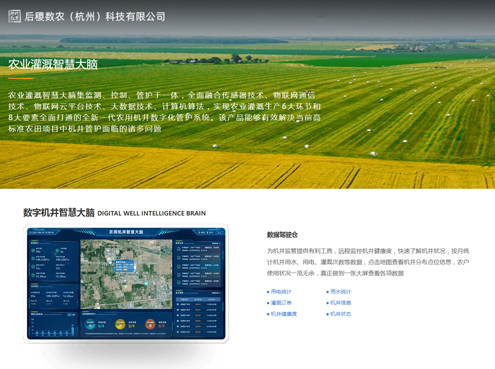495x369 pixels.
Task: Open the 用电统计 link
Action: click(281, 292)
